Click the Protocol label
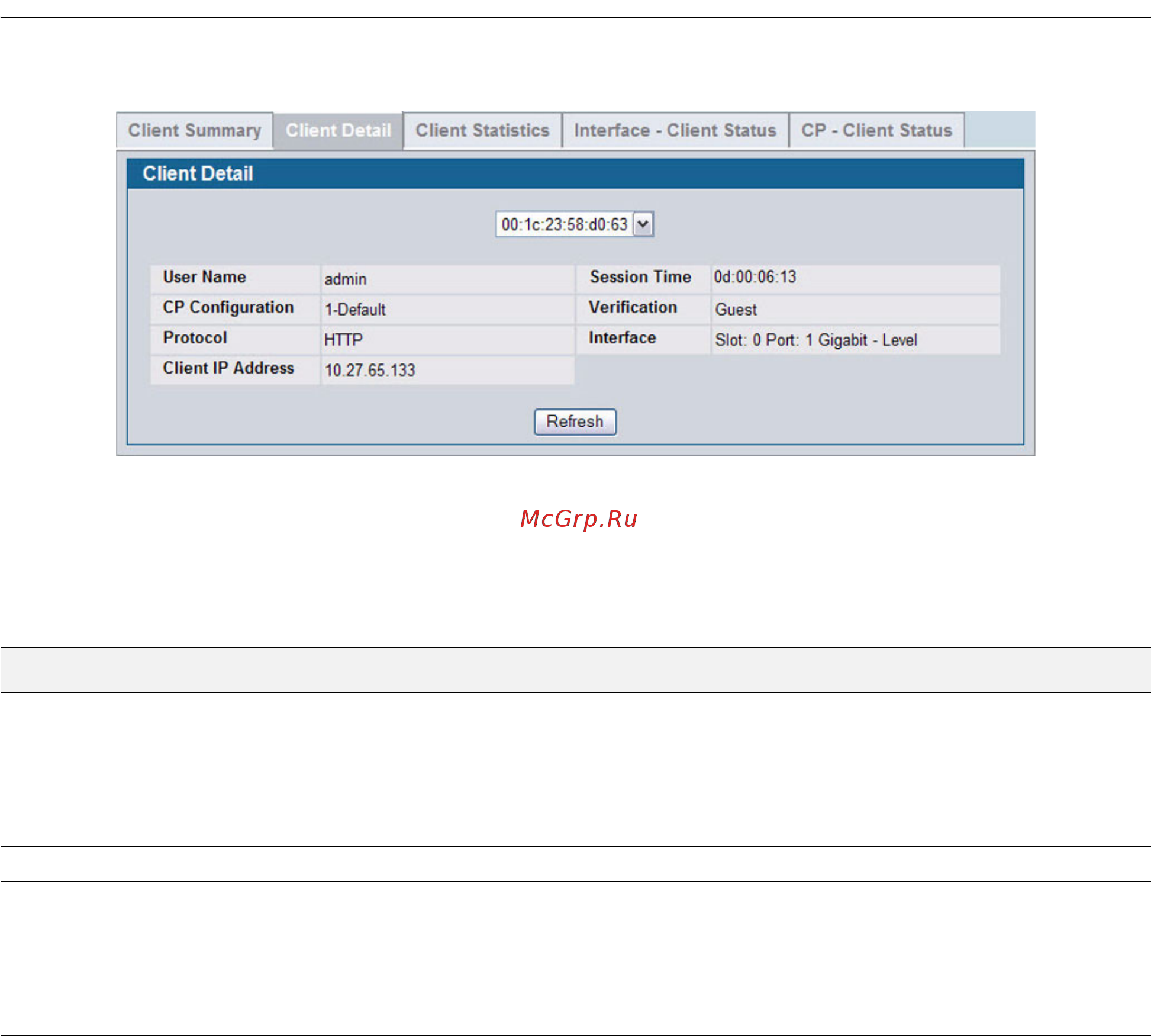 (x=195, y=337)
